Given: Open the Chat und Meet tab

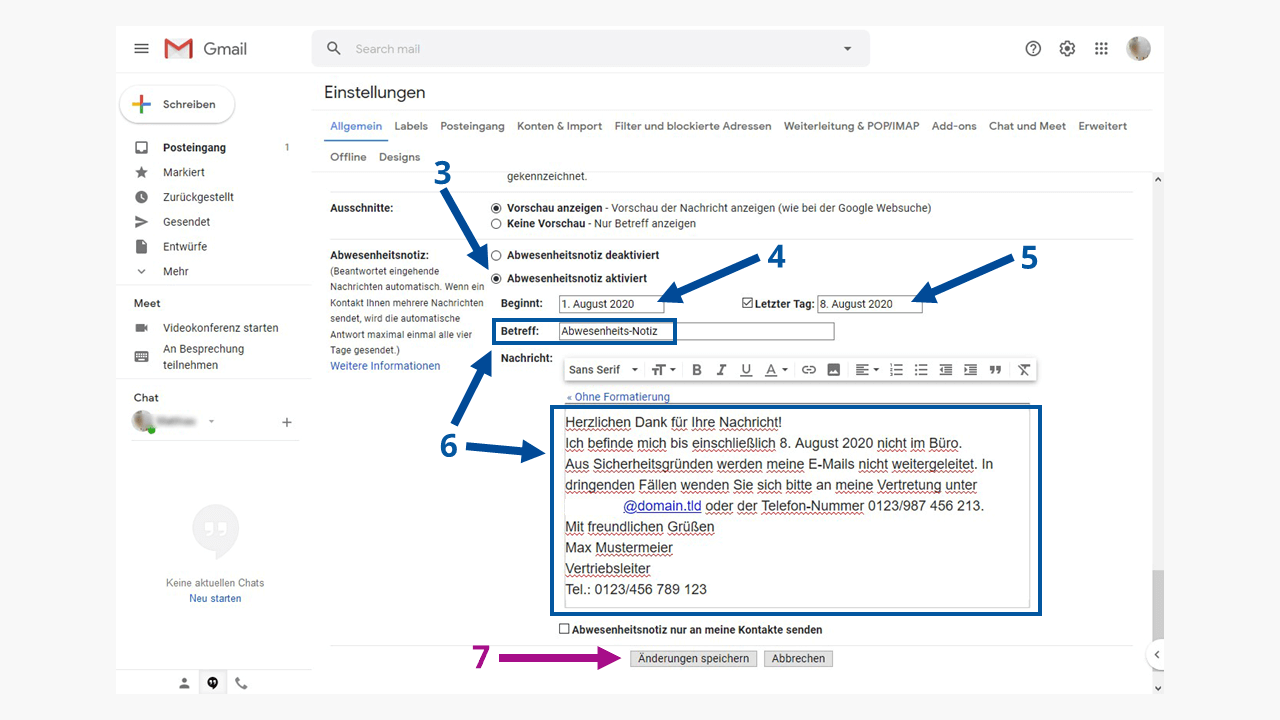Looking at the screenshot, I should point(1028,127).
